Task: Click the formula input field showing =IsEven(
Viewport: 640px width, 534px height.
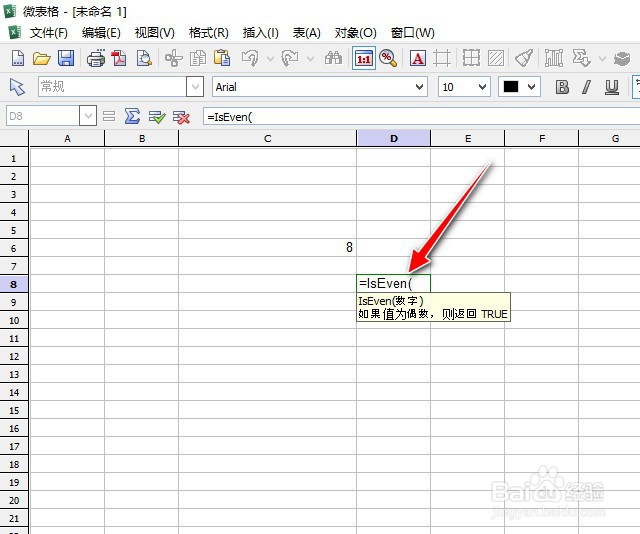Action: tap(420, 117)
